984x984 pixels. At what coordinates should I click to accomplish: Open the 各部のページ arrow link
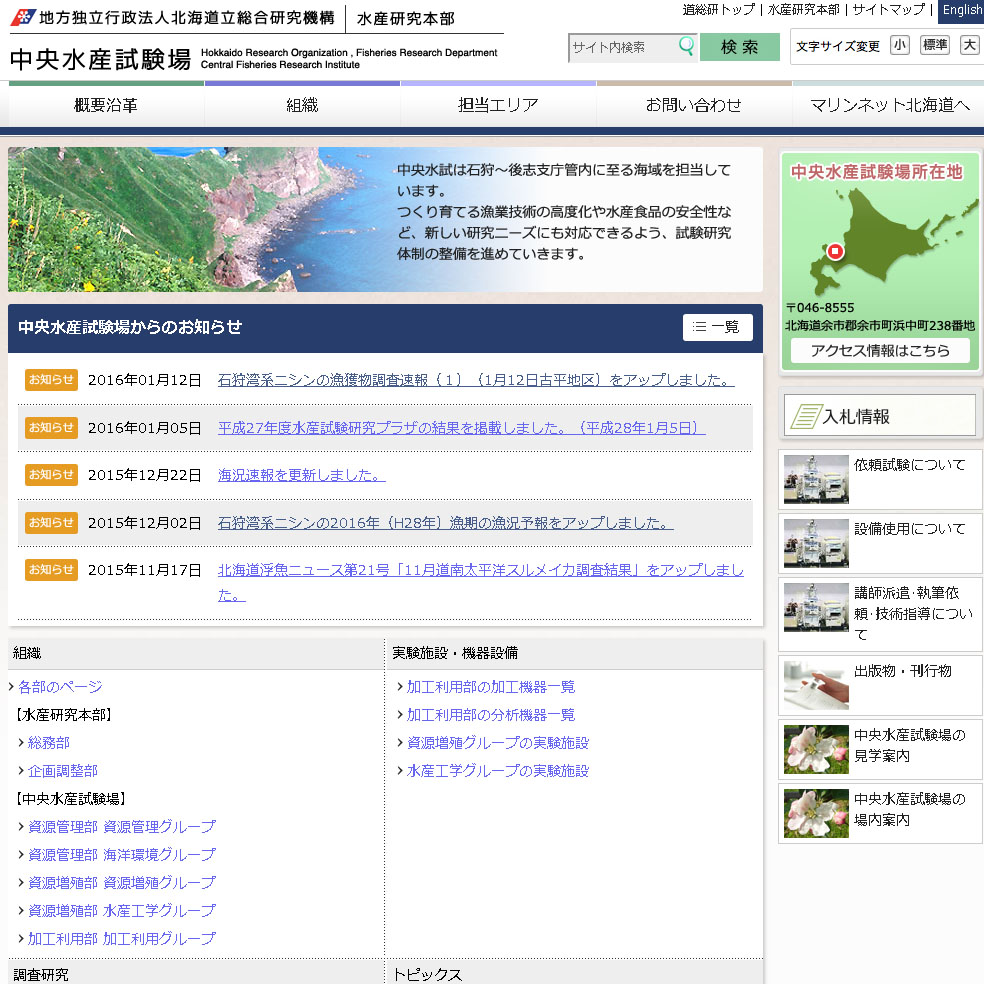tap(60, 687)
